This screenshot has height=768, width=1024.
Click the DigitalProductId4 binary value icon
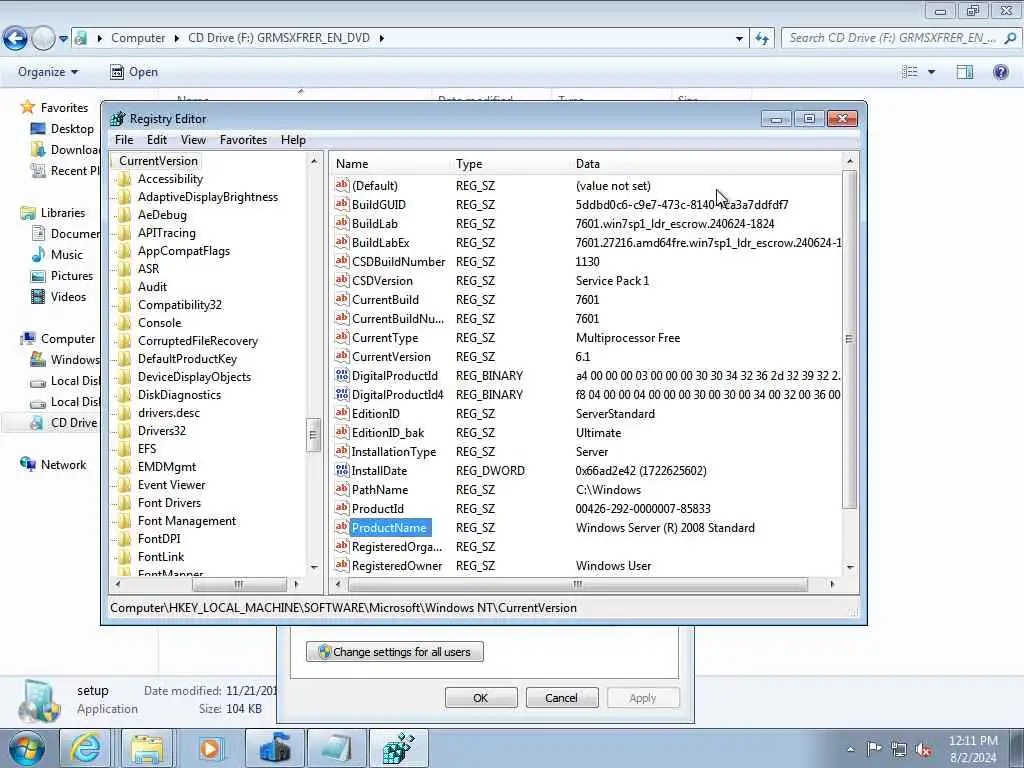[x=342, y=394]
